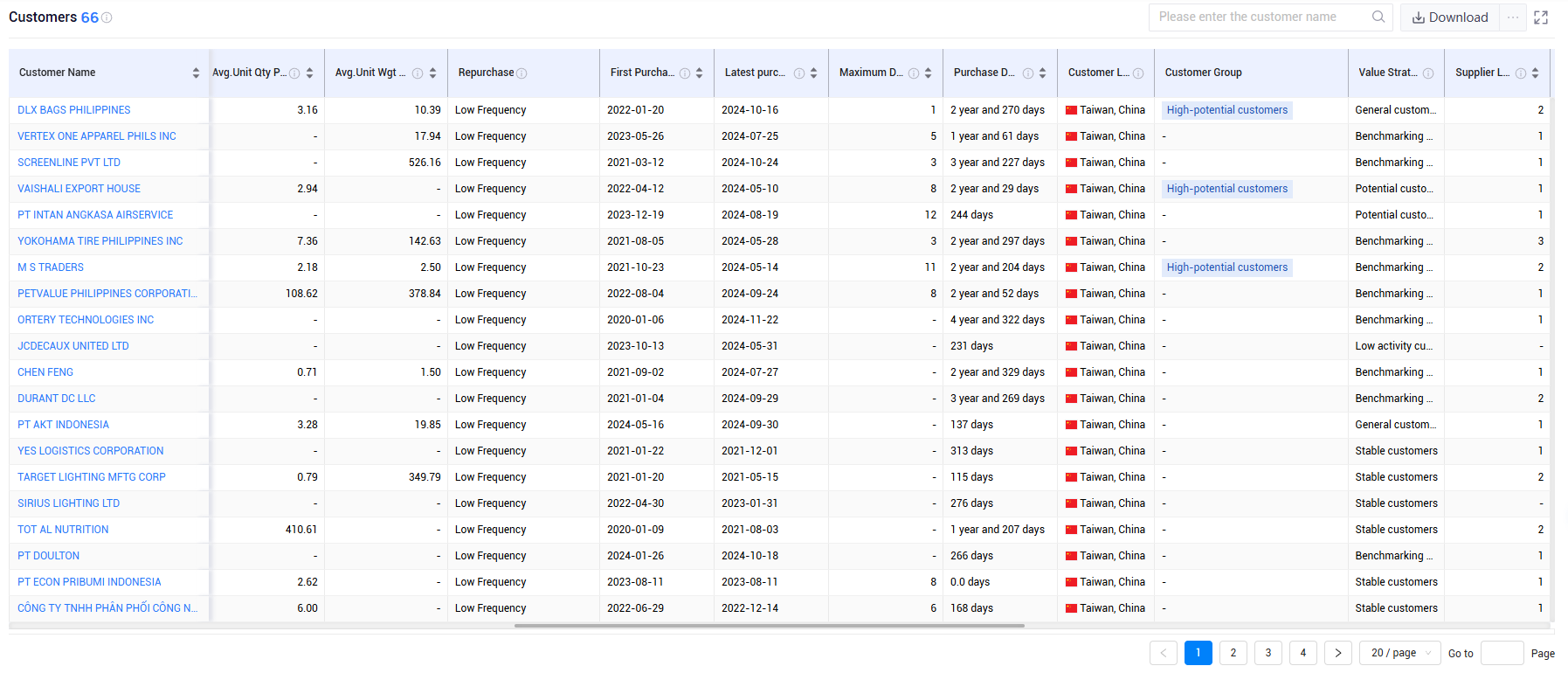The image size is (1568, 673).
Task: Click Low activity cu... value for JCDECAUX
Action: click(x=1393, y=346)
